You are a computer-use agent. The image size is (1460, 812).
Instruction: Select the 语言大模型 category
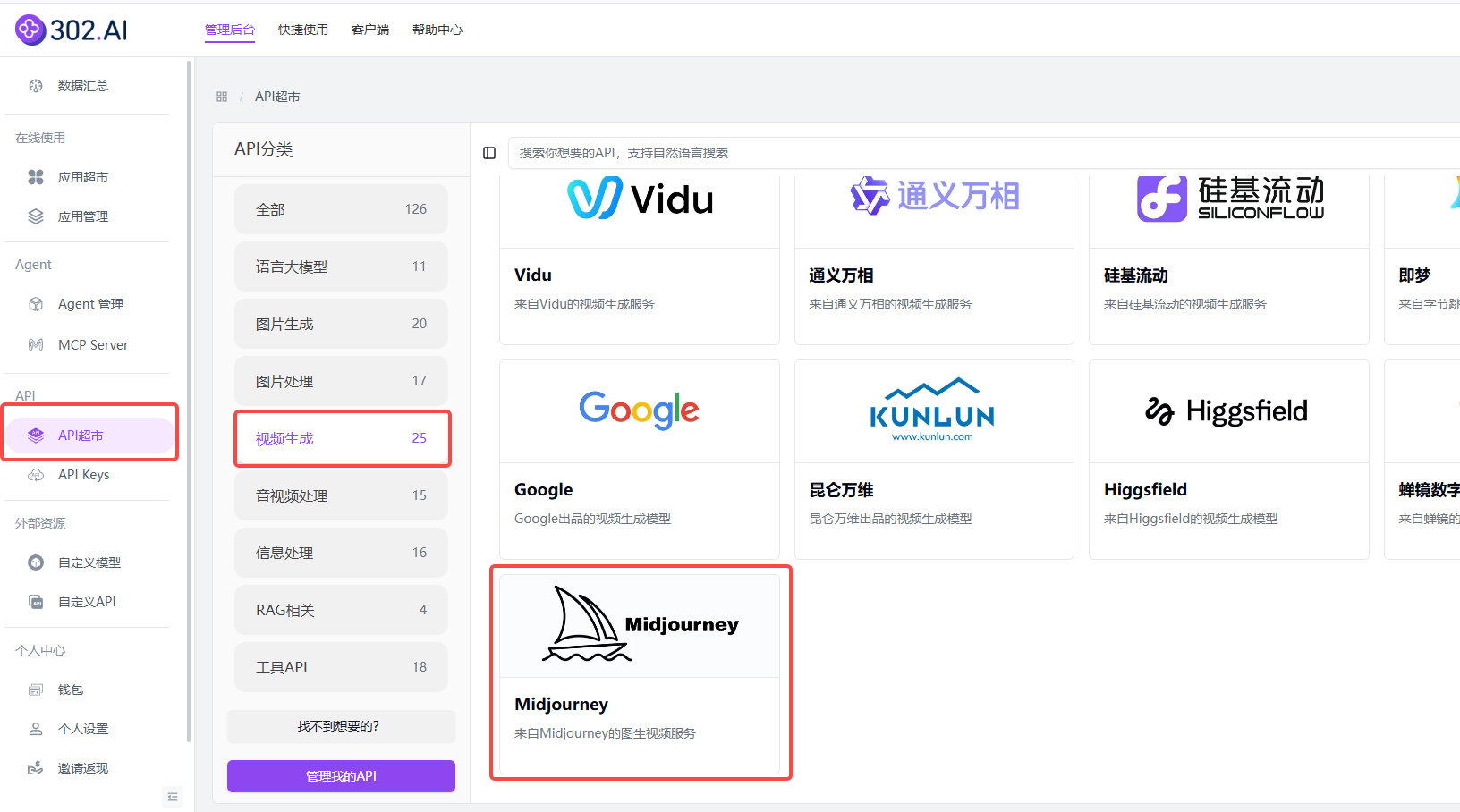(x=341, y=266)
